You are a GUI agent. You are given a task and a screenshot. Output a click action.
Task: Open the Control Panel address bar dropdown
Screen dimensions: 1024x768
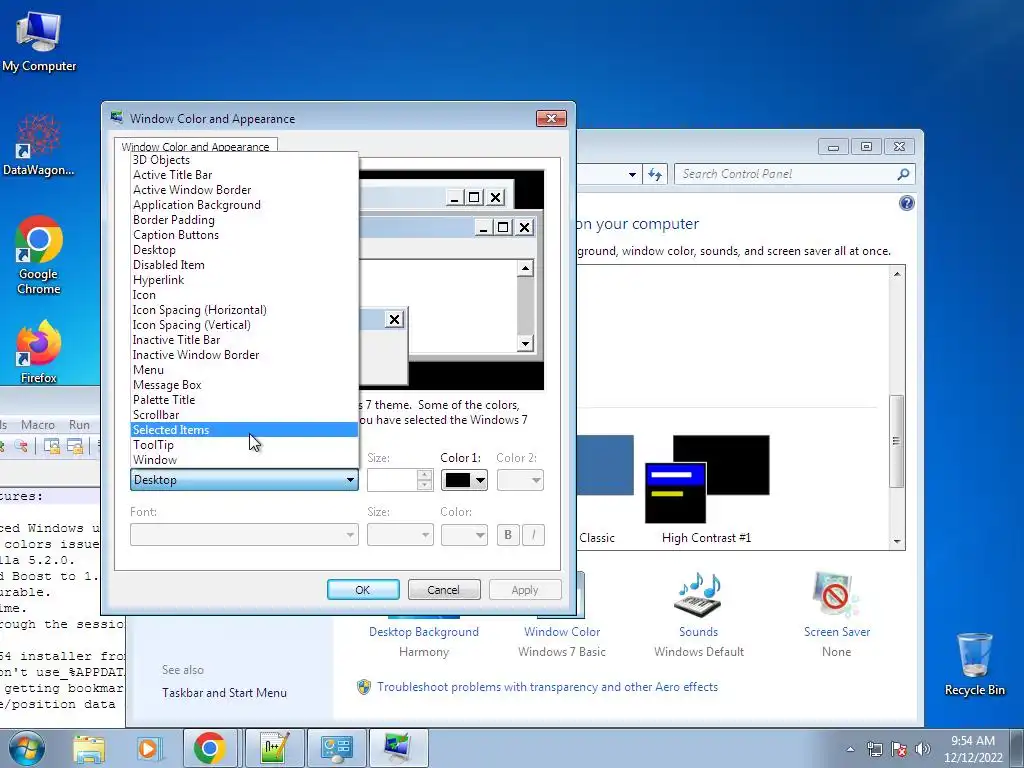pyautogui.click(x=632, y=174)
